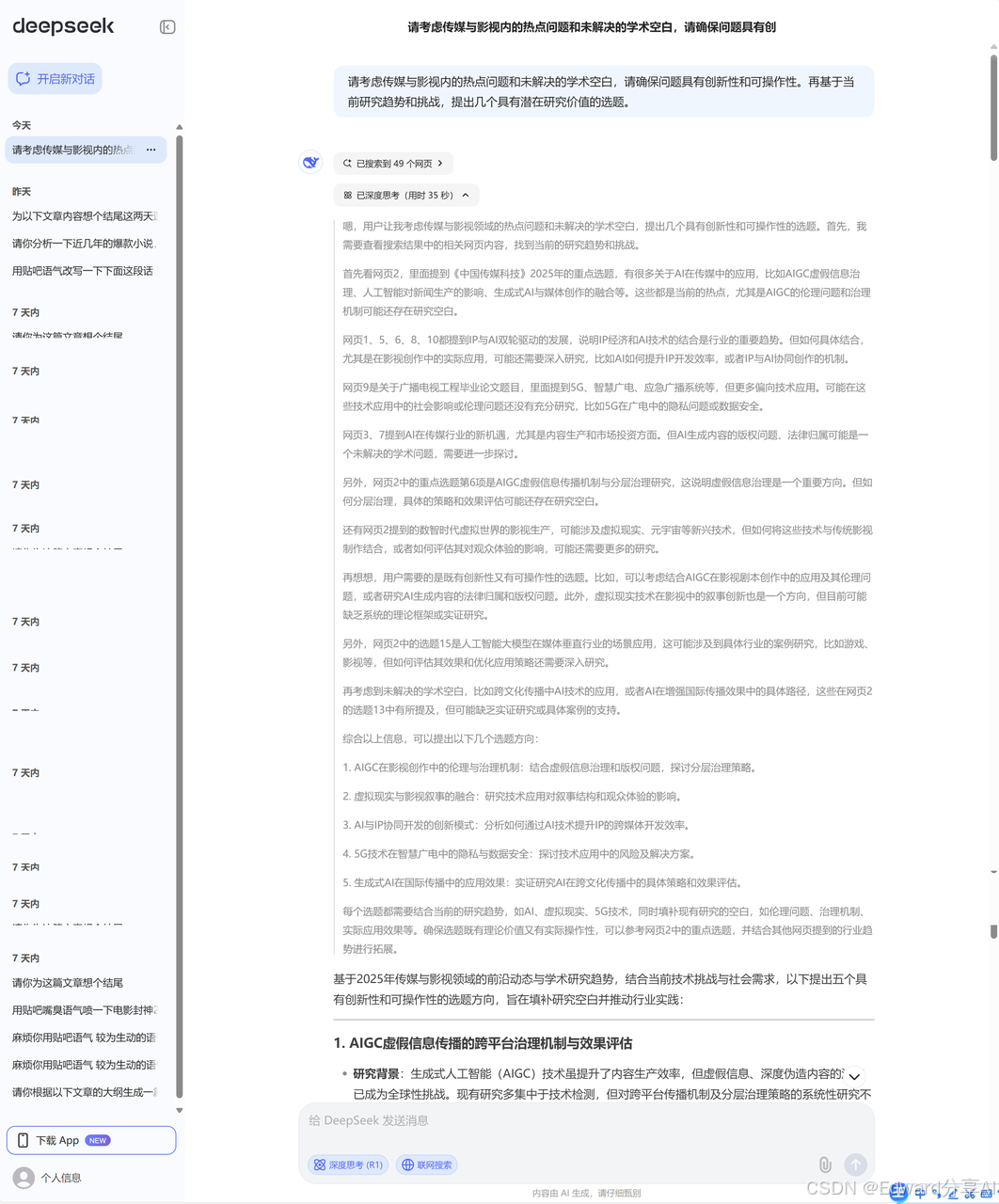
Task: Click the 今天 group label in the sidebar
Action: [x=22, y=125]
